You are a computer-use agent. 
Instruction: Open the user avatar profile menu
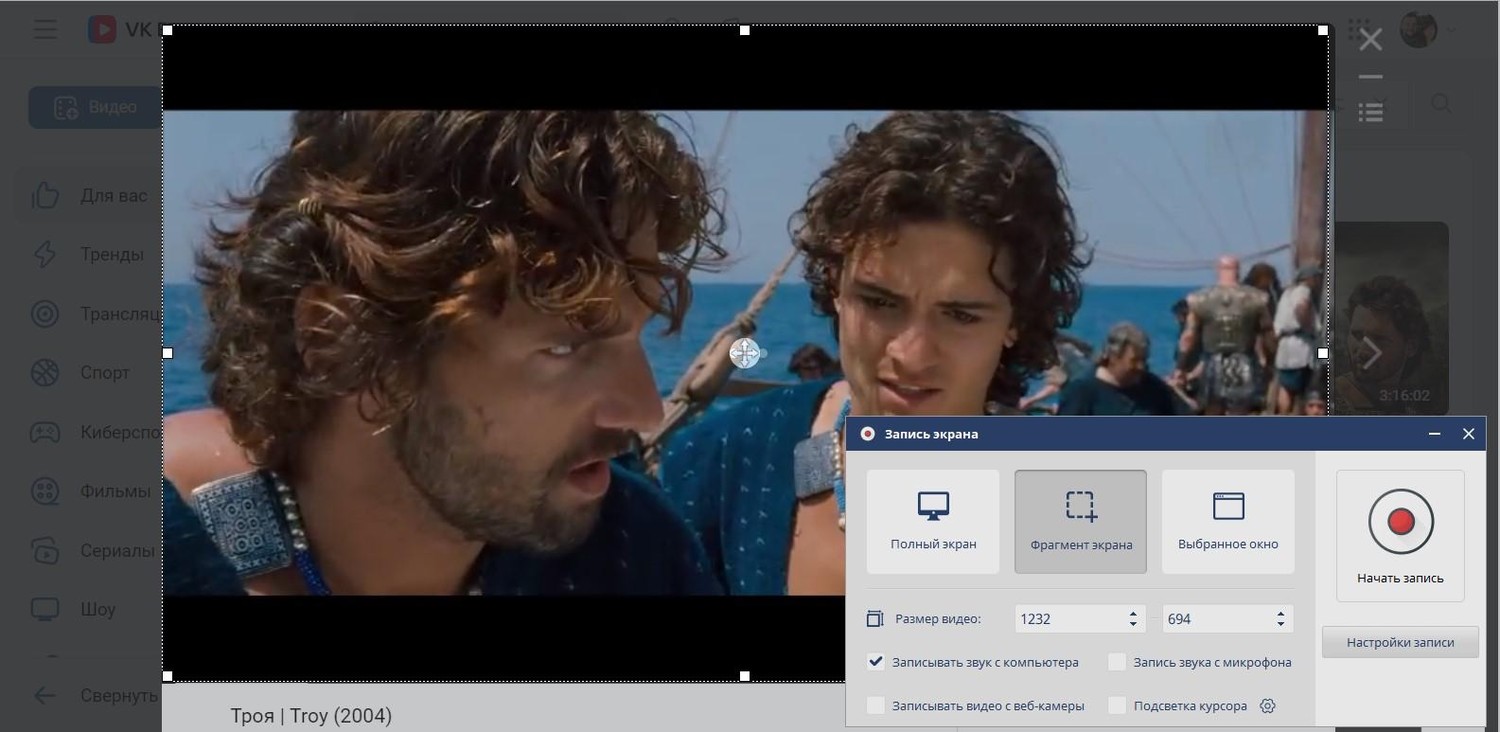(x=1418, y=29)
